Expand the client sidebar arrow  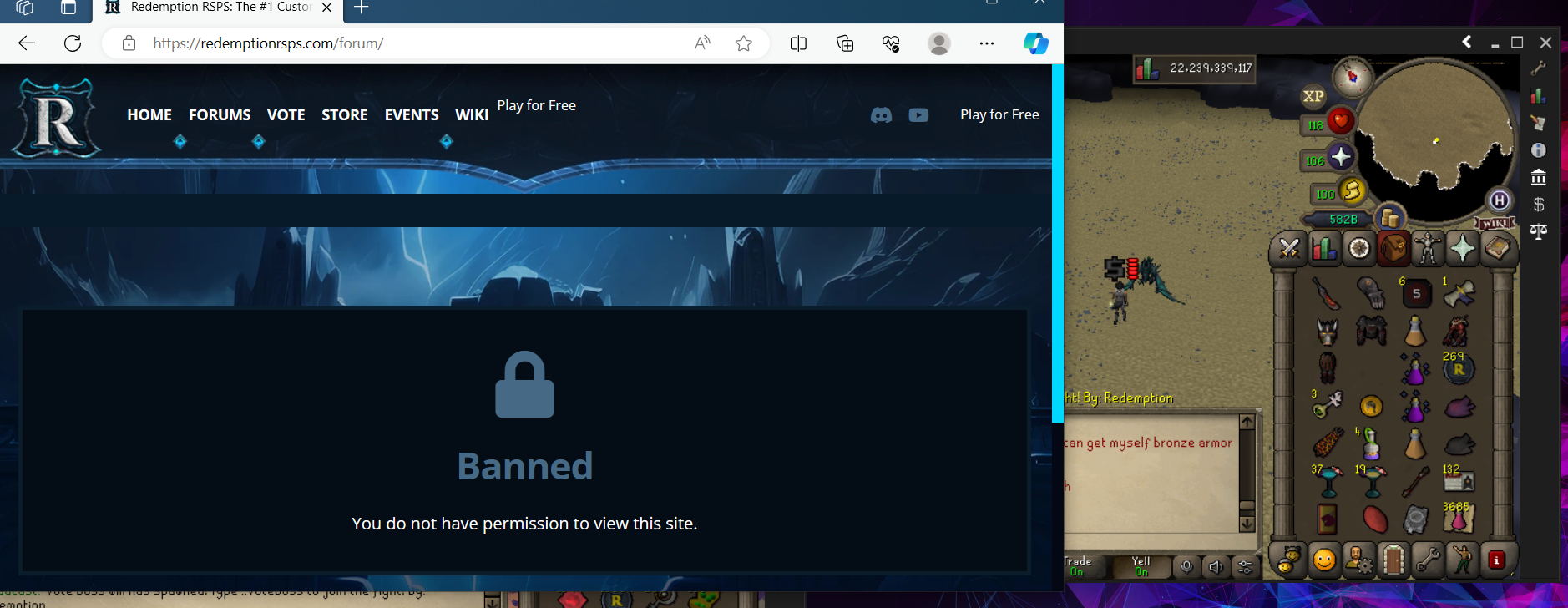[1467, 42]
